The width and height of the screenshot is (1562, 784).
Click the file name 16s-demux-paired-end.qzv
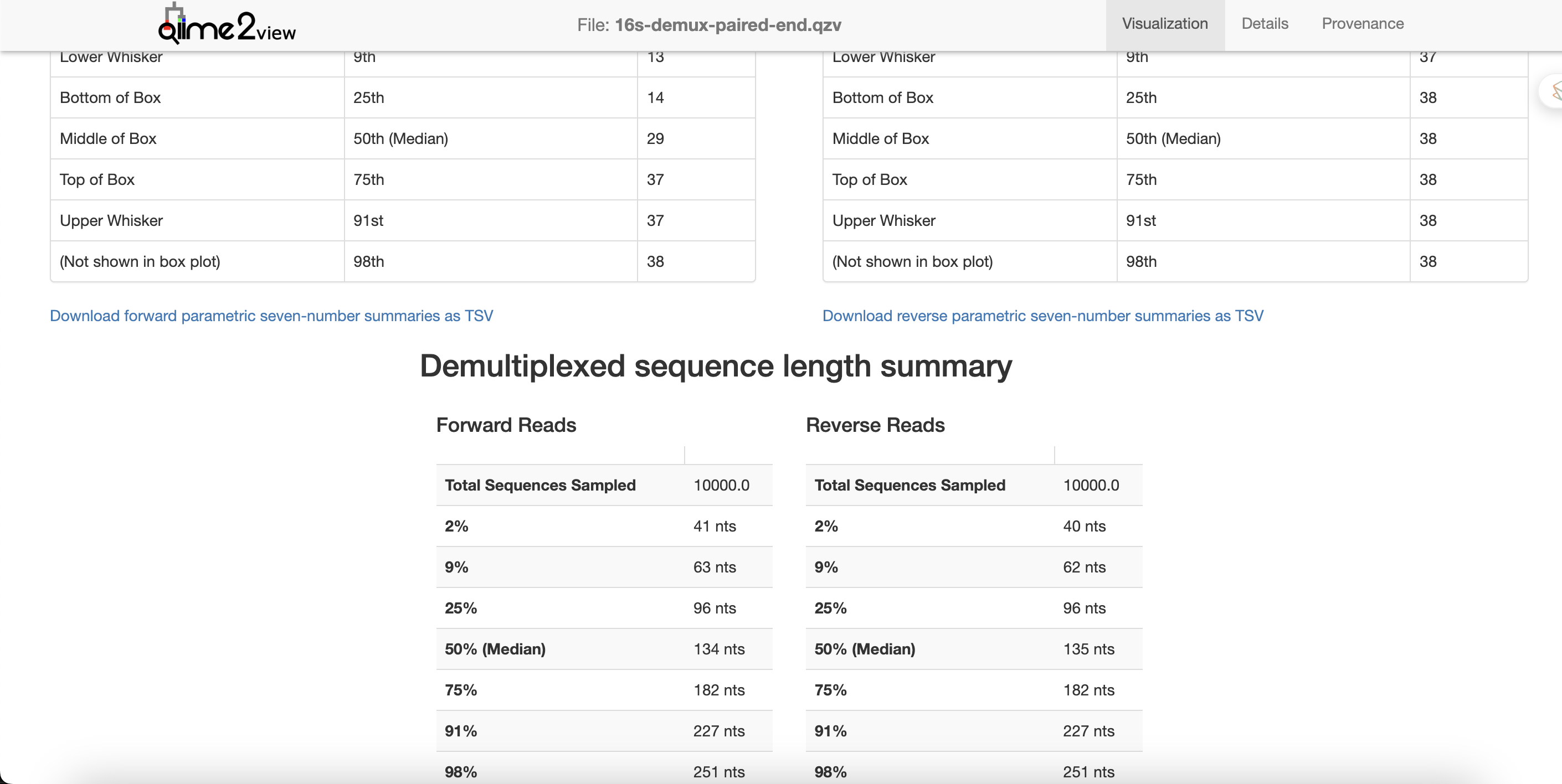point(727,25)
